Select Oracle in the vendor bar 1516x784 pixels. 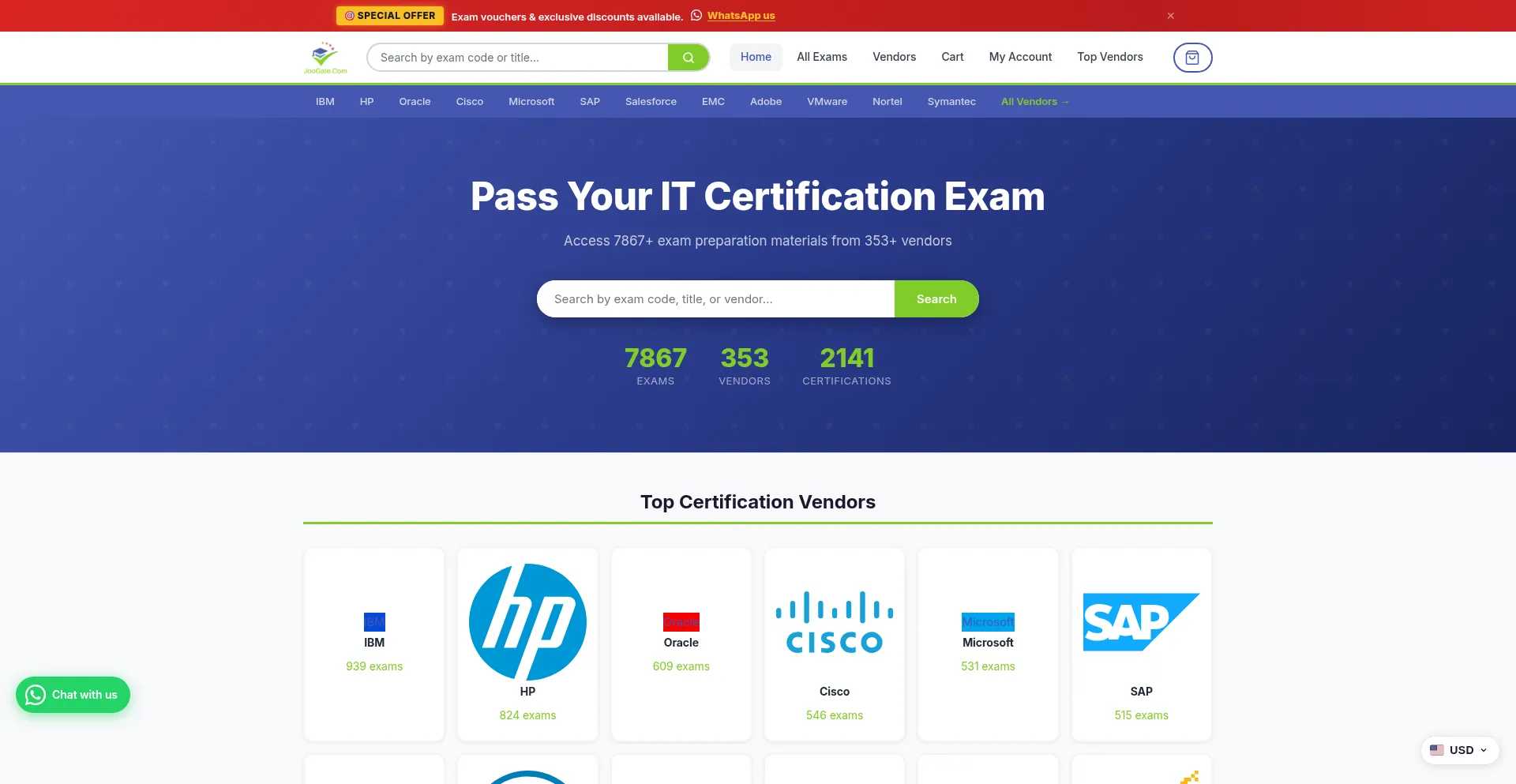point(415,102)
